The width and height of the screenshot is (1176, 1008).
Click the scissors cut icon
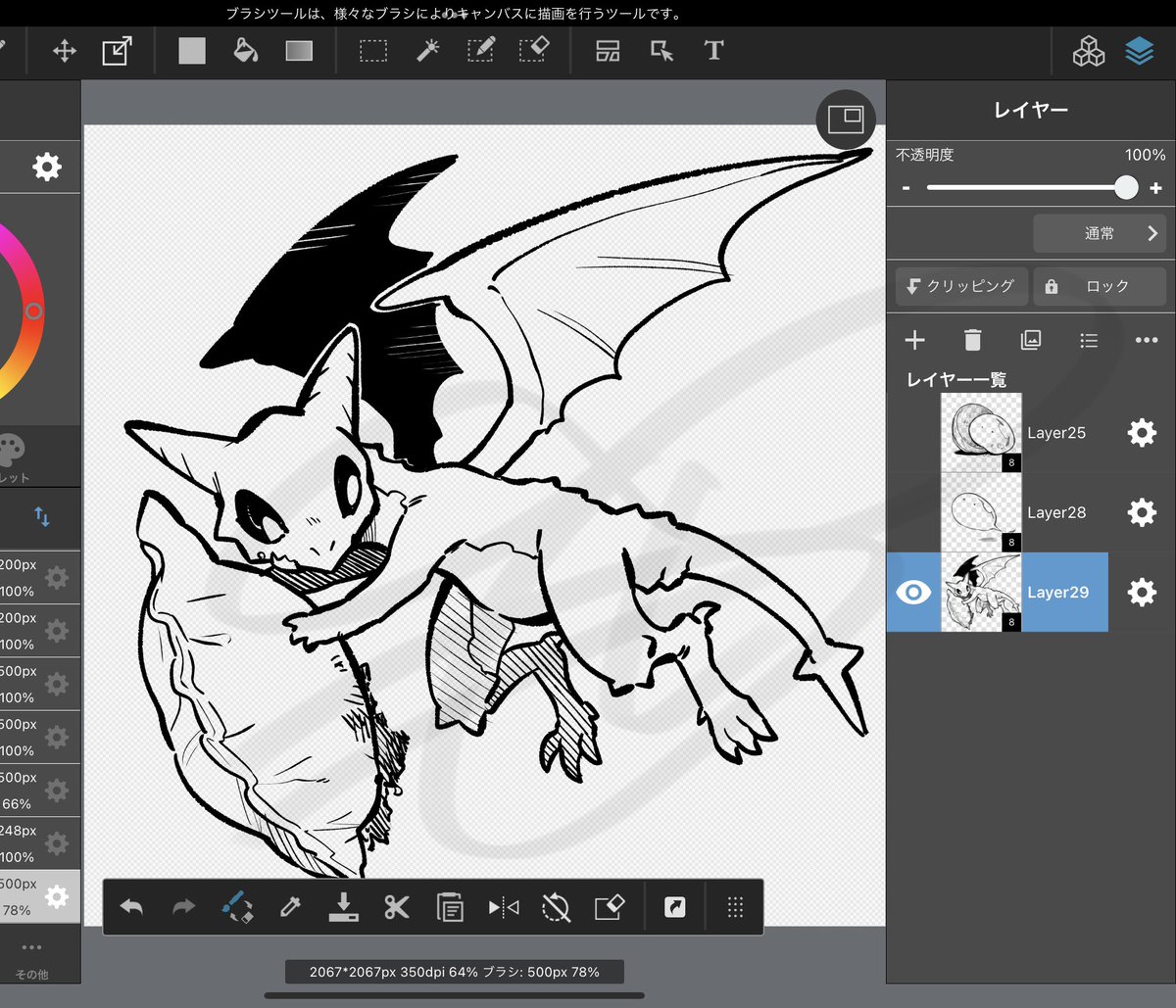tap(396, 907)
